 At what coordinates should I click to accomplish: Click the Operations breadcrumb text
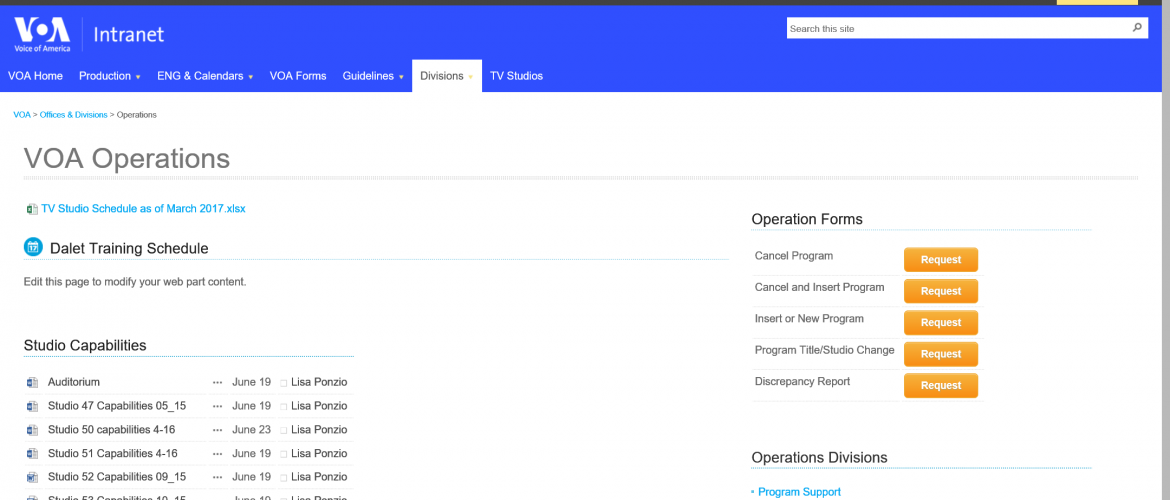pyautogui.click(x=137, y=115)
